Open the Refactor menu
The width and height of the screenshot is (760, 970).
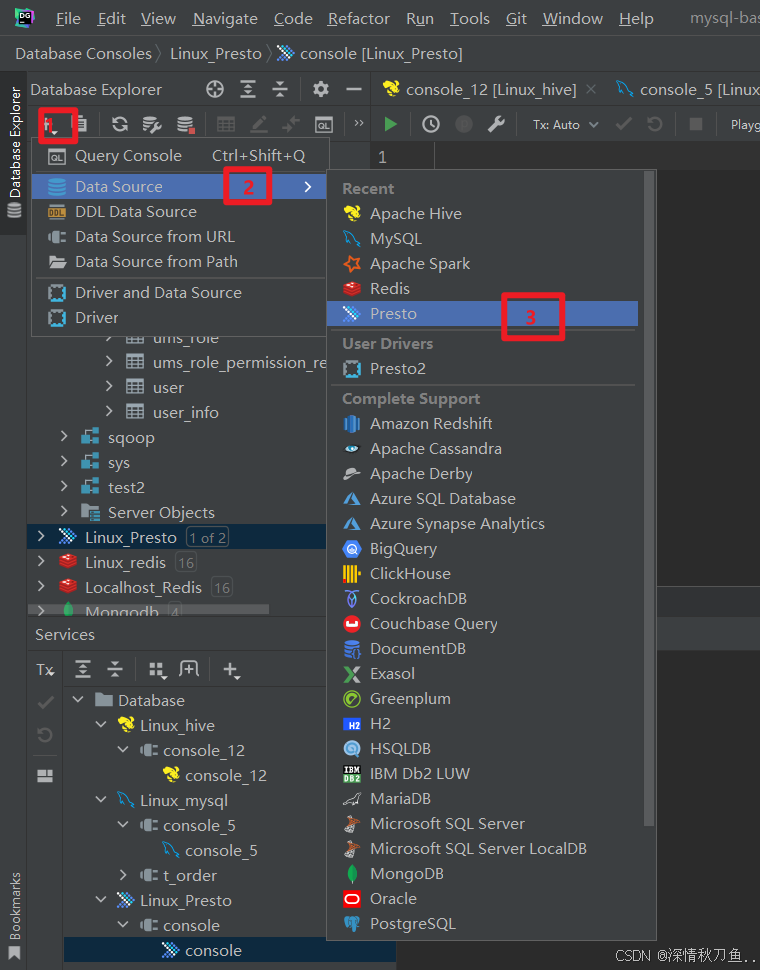(x=359, y=19)
